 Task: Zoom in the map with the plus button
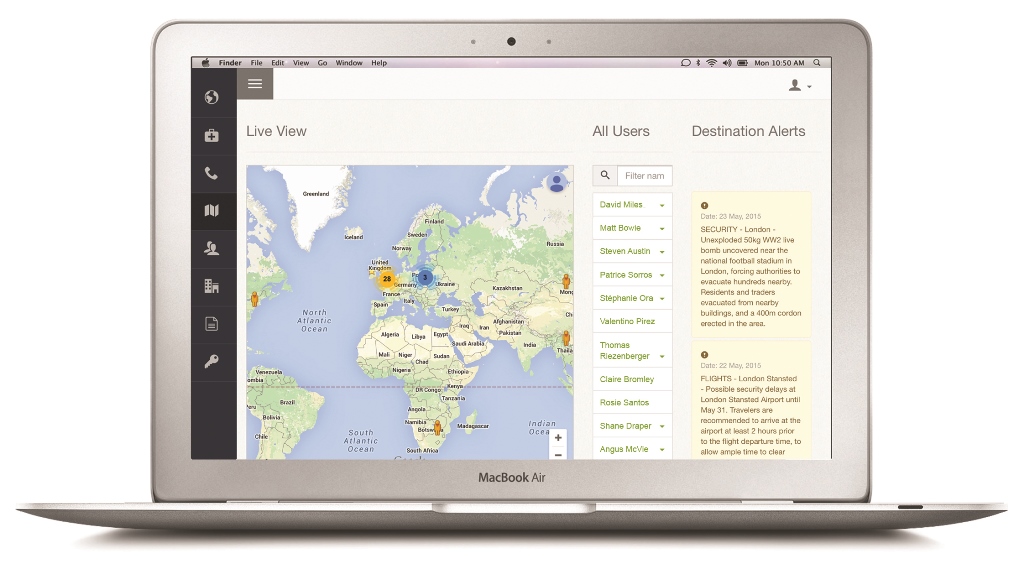tap(558, 438)
